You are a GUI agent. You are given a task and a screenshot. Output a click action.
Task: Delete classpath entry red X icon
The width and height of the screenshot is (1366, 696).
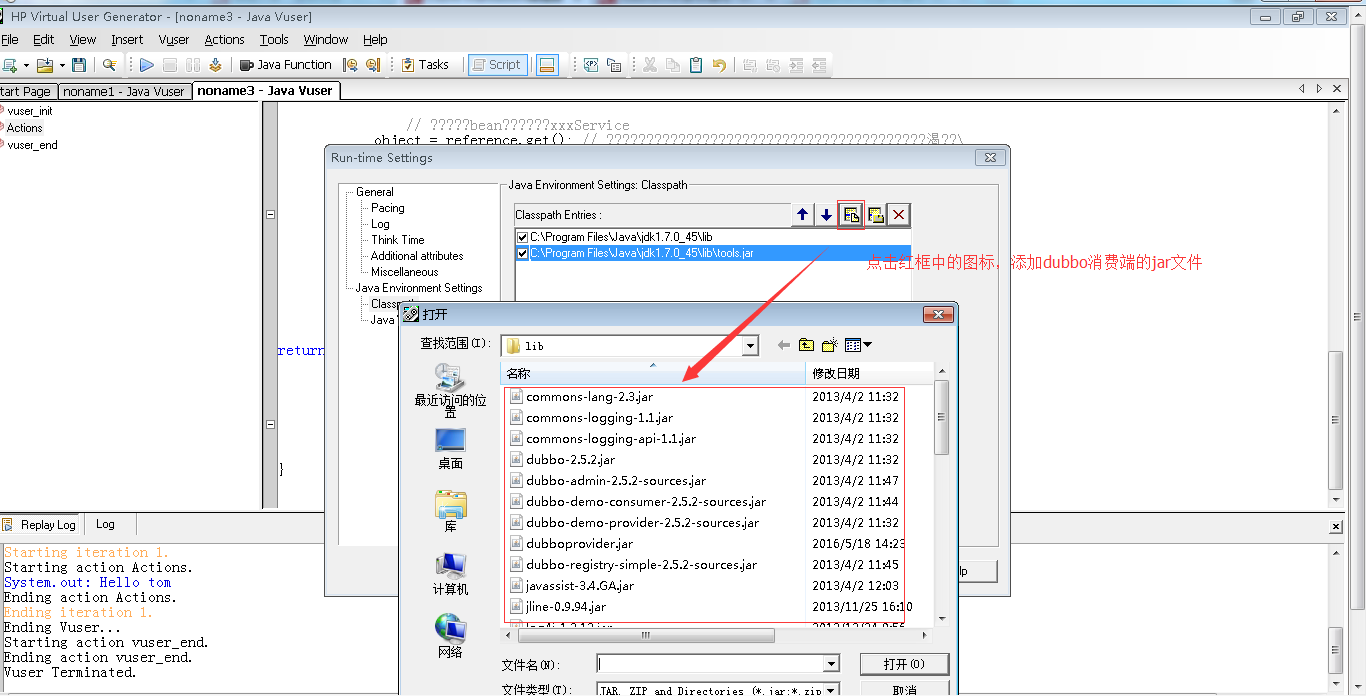coord(899,215)
